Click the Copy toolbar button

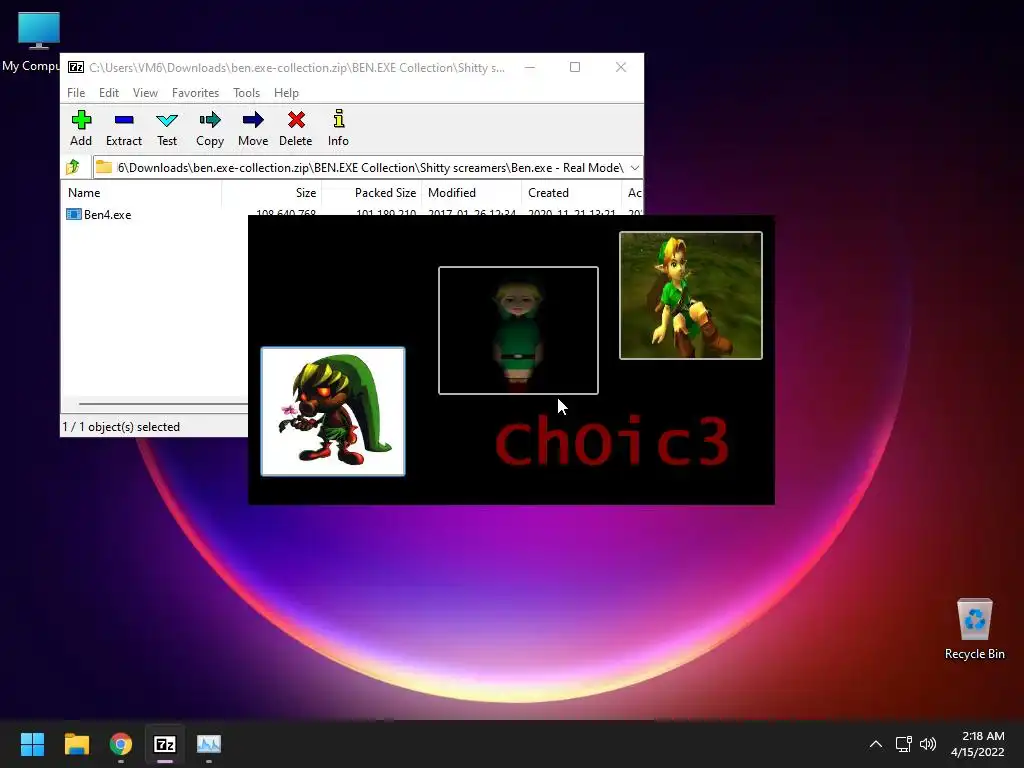(210, 128)
